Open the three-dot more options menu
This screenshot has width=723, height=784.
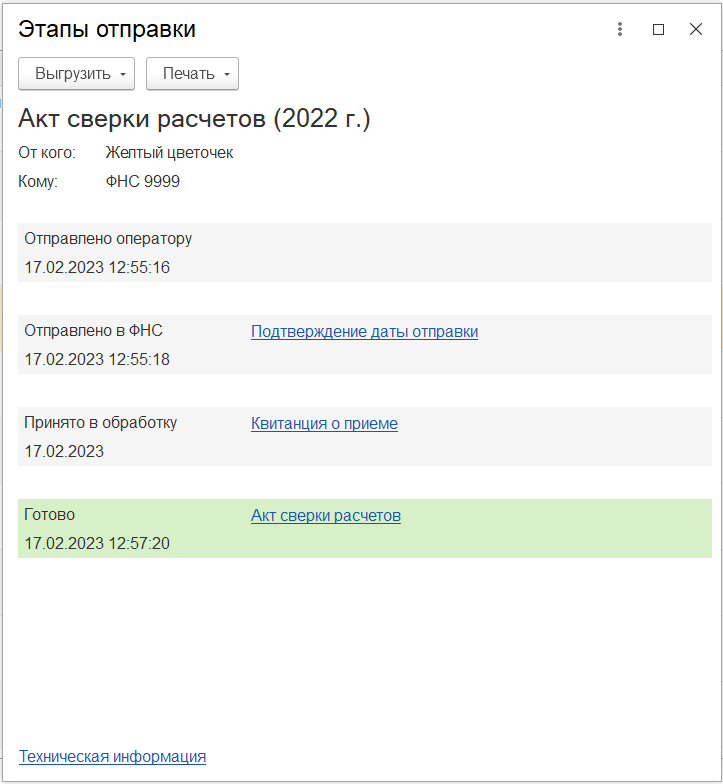coord(621,30)
